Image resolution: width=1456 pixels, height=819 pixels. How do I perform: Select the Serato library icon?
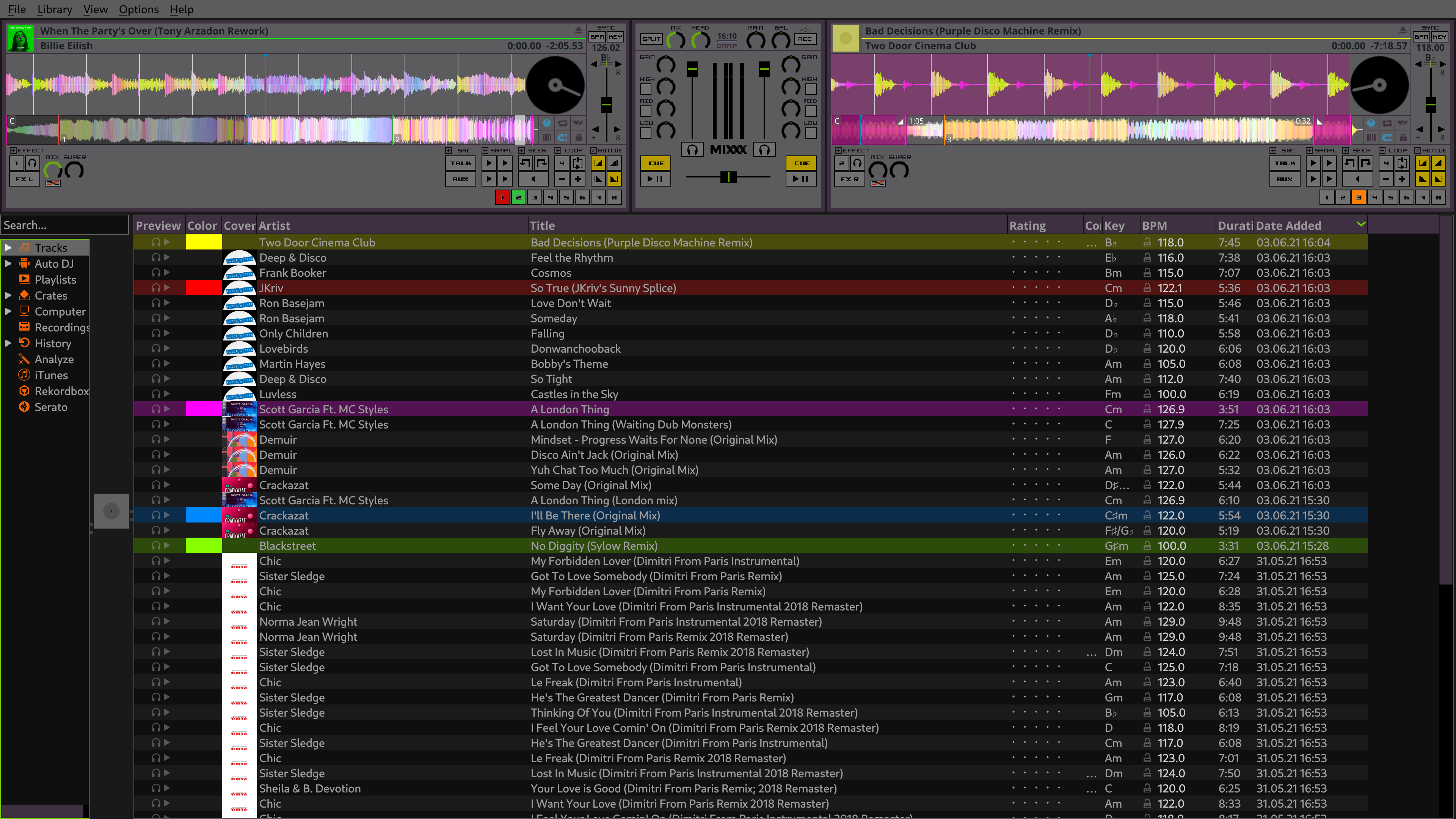click(24, 407)
